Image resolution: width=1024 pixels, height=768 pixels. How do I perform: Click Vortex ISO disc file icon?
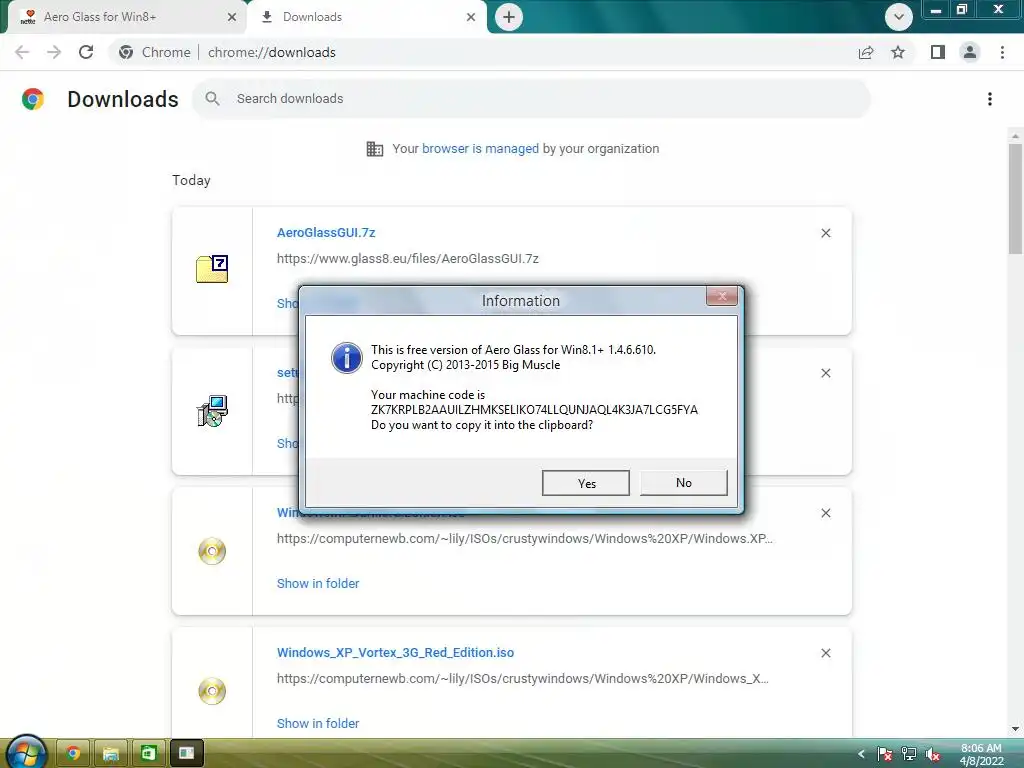(x=212, y=691)
